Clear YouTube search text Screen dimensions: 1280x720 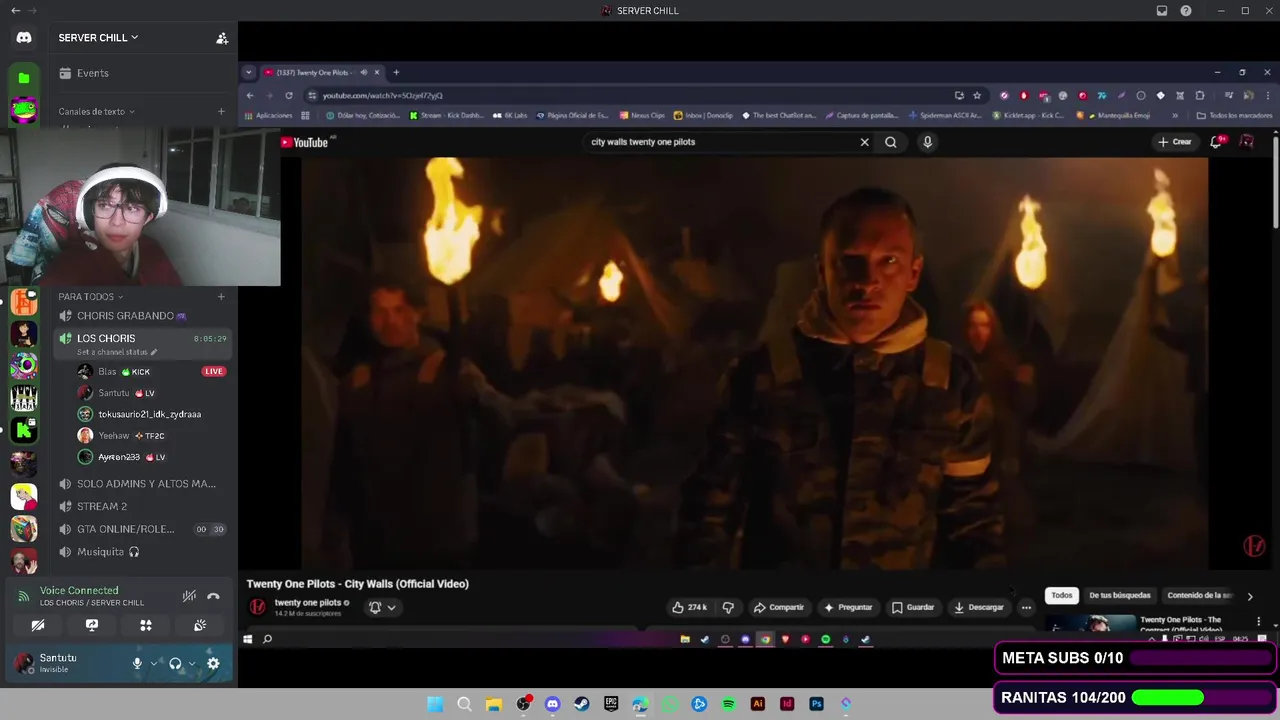[x=865, y=142]
